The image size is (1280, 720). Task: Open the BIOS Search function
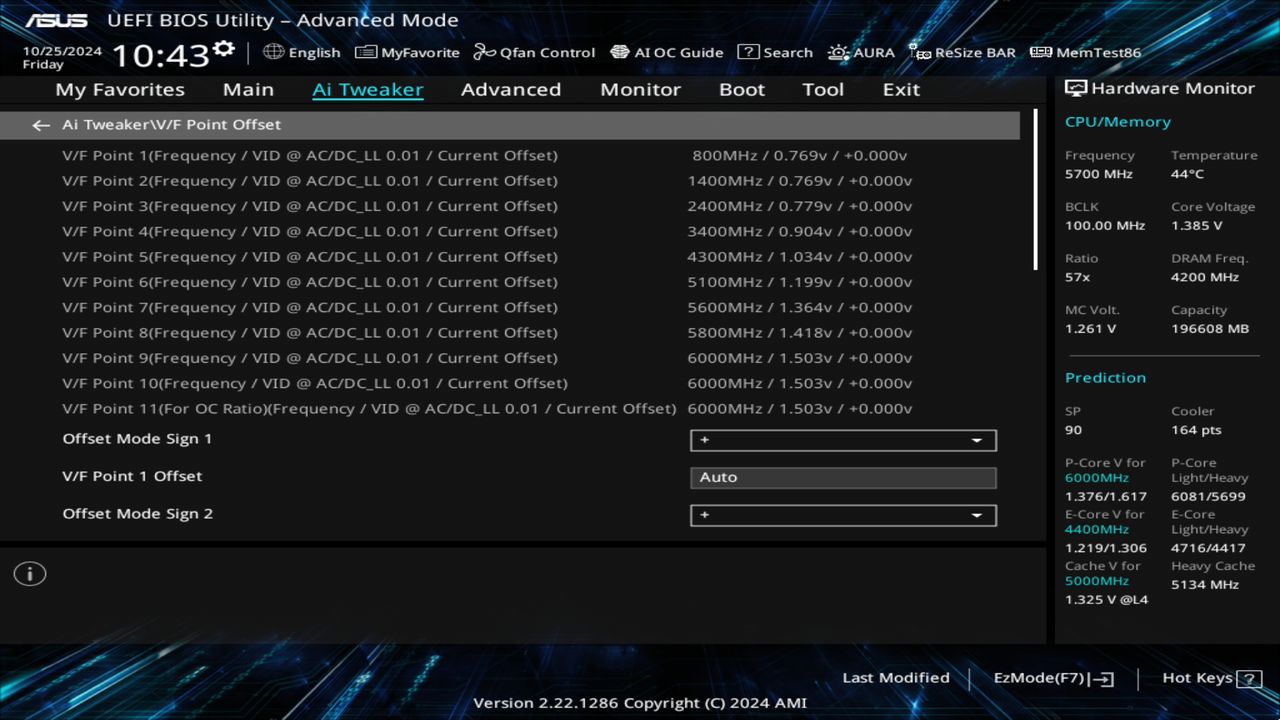pyautogui.click(x=775, y=52)
